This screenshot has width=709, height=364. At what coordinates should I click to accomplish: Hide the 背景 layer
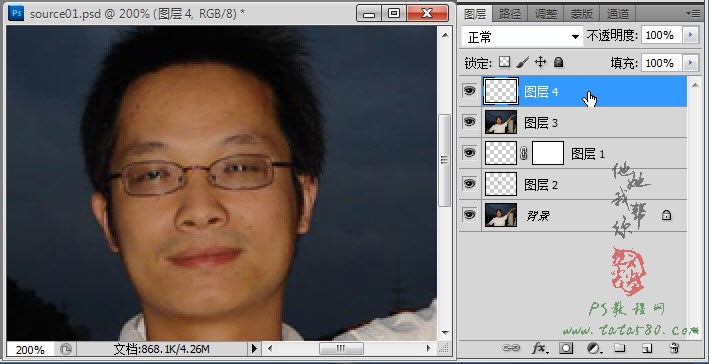click(x=469, y=214)
